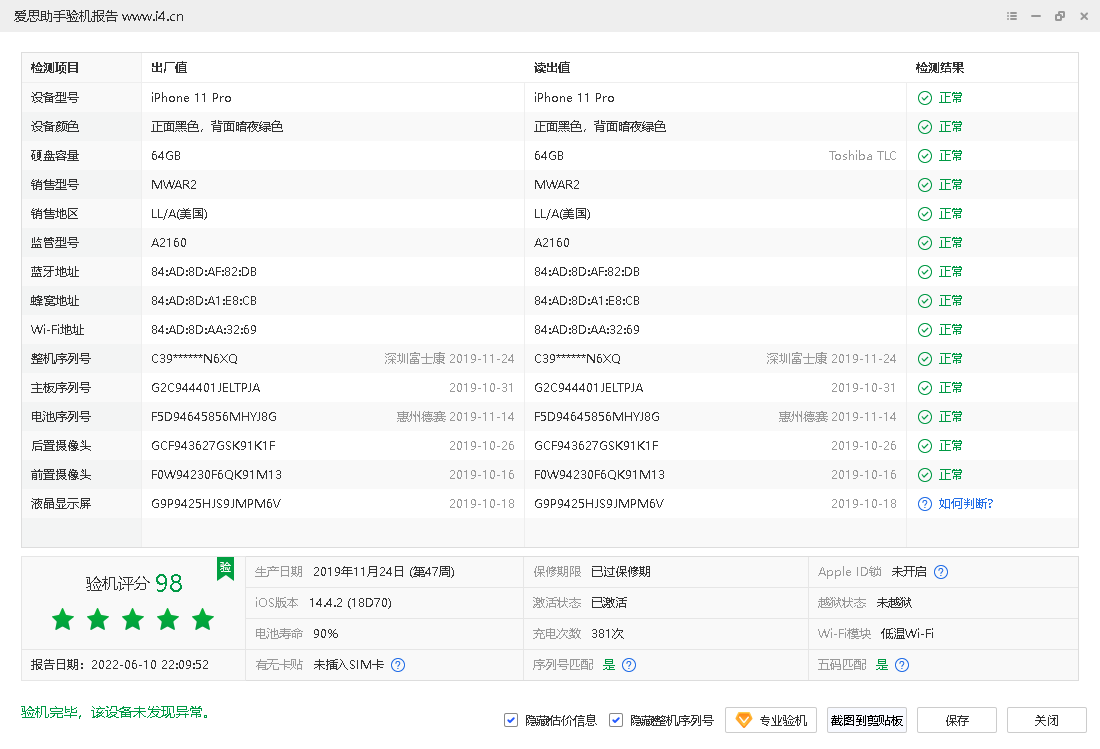Open 如何判断? link for display screen
This screenshot has width=1100, height=749.
[x=965, y=504]
